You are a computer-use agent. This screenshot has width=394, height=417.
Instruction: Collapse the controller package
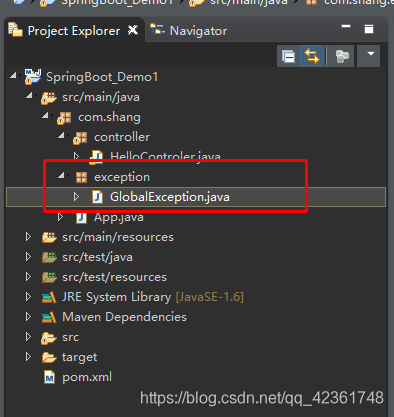(x=61, y=135)
